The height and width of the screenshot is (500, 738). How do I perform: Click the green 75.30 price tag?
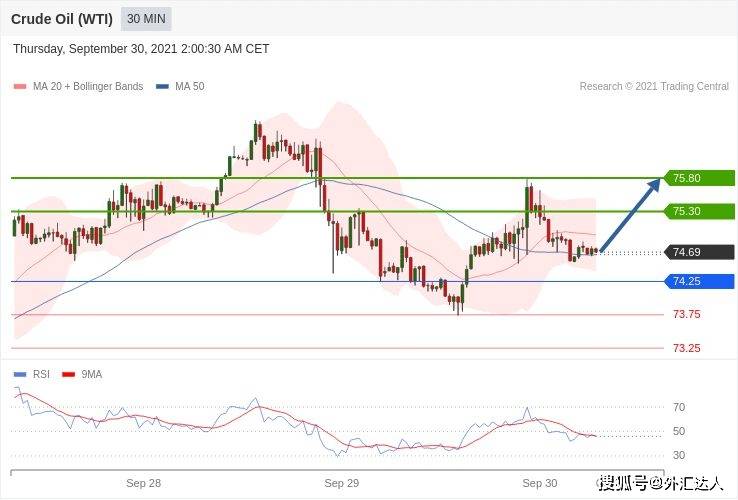point(699,211)
